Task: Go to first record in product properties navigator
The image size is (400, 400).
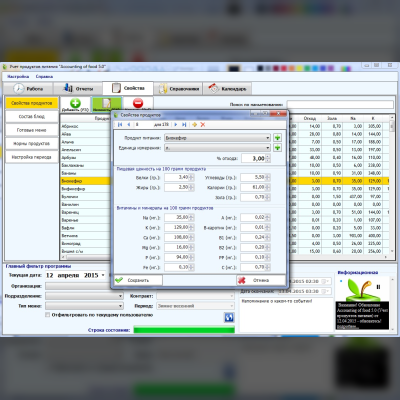Action: [x=120, y=125]
